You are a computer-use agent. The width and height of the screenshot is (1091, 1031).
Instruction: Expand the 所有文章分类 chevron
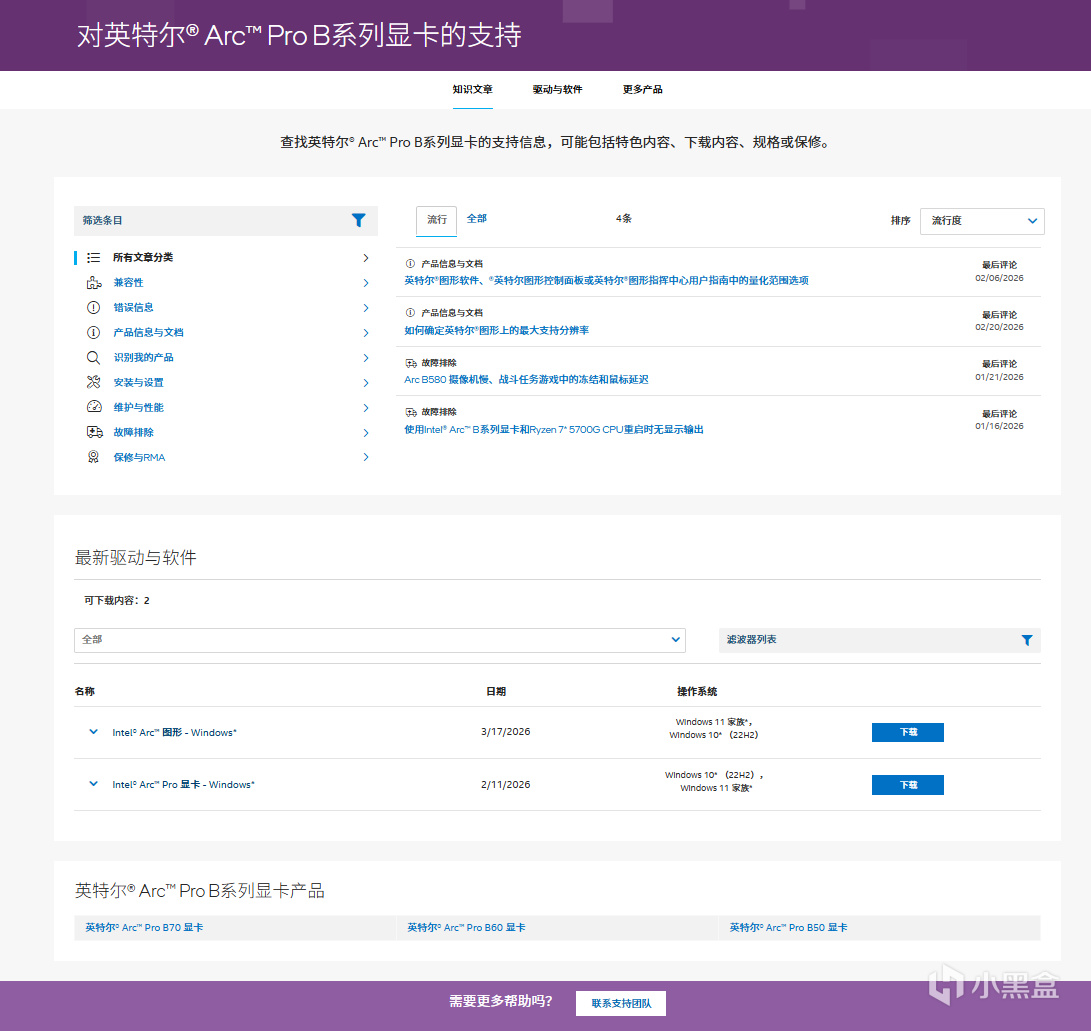click(x=366, y=258)
